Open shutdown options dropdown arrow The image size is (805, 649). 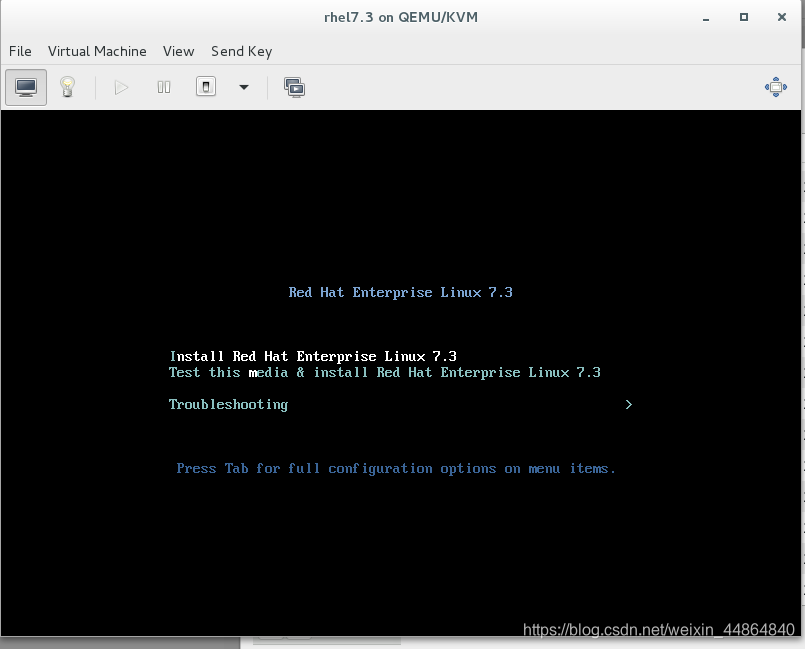[244, 87]
